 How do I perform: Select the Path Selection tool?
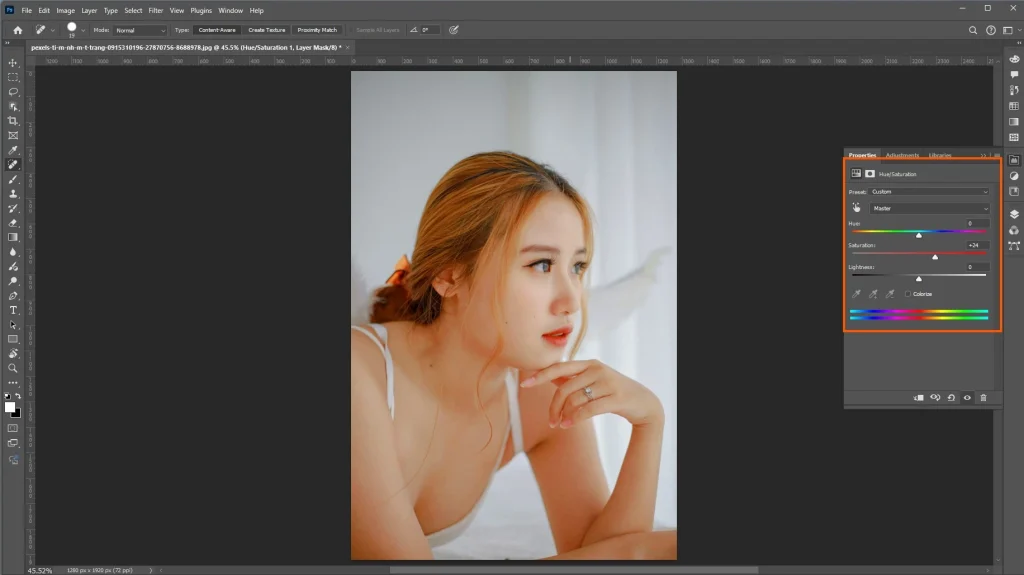coord(13,325)
